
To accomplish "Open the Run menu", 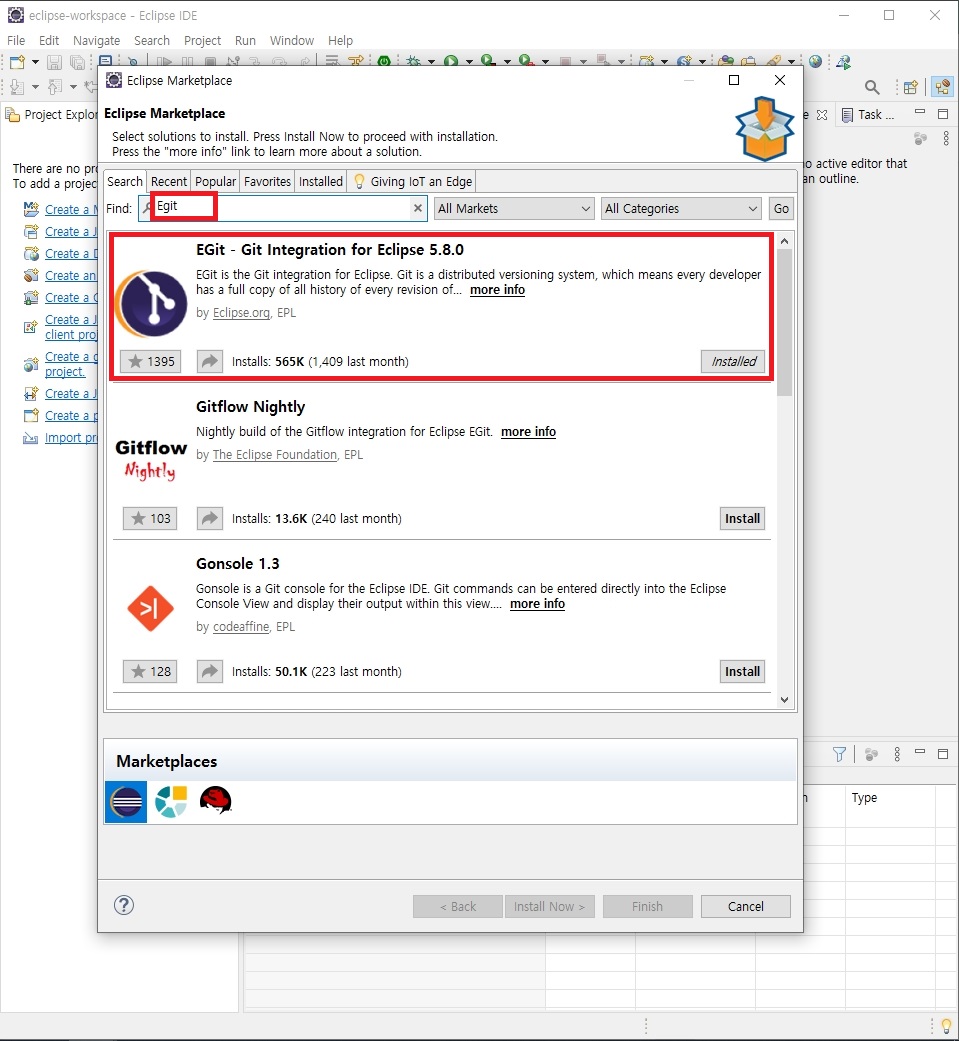I will pyautogui.click(x=245, y=40).
